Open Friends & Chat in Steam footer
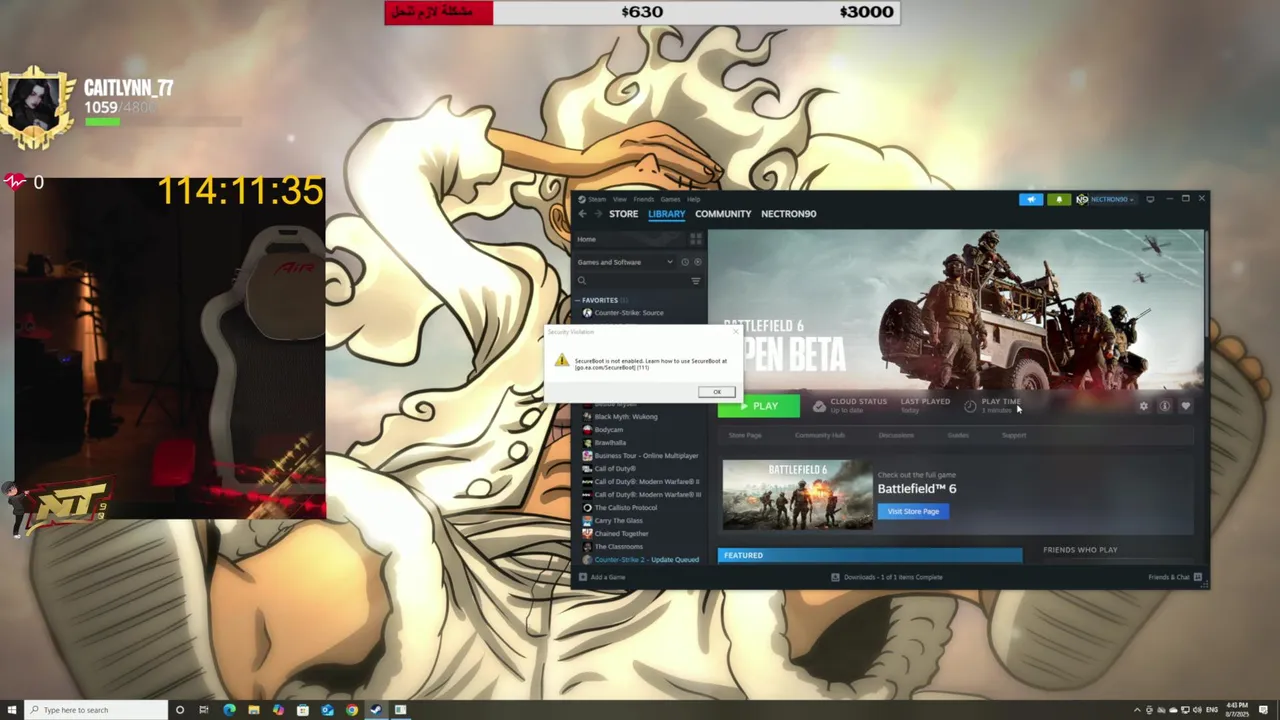Image resolution: width=1280 pixels, height=720 pixels. pos(1175,577)
